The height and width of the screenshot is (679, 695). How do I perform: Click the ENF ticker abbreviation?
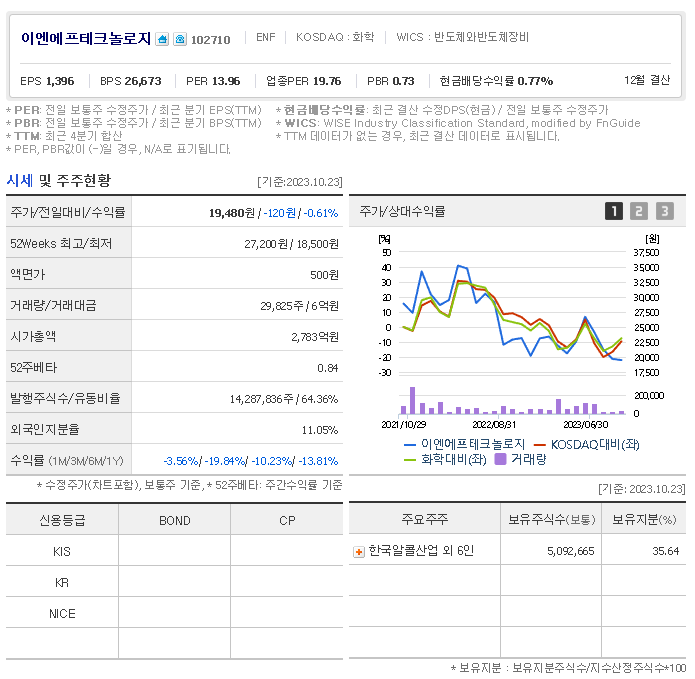[266, 37]
